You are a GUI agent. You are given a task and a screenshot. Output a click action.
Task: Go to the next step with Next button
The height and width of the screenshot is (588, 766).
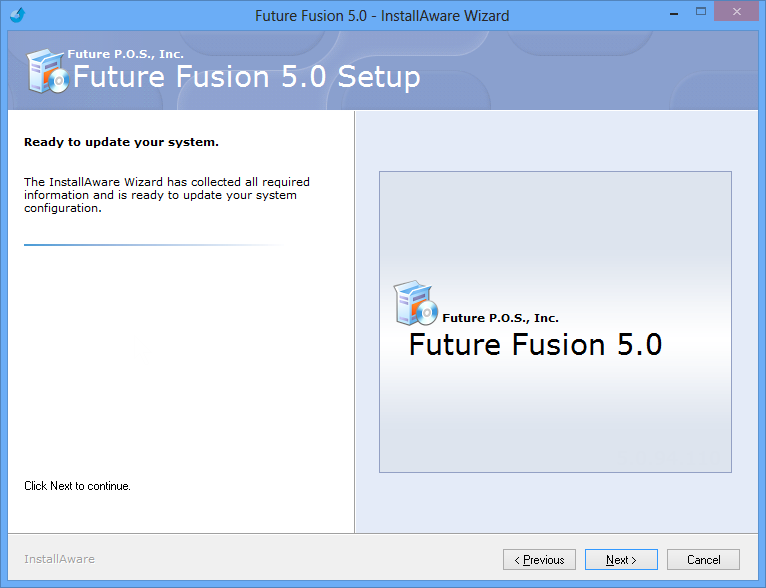(621, 560)
